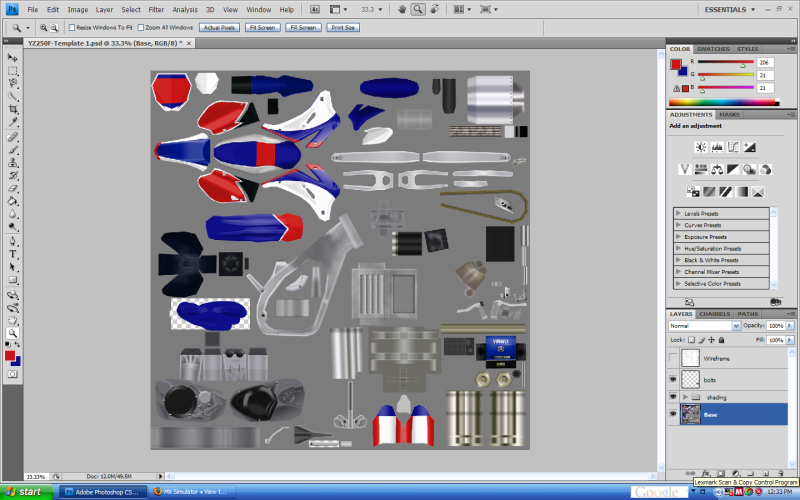Viewport: 800px width, 500px height.
Task: Click the Actual Pixels button
Action: point(219,28)
